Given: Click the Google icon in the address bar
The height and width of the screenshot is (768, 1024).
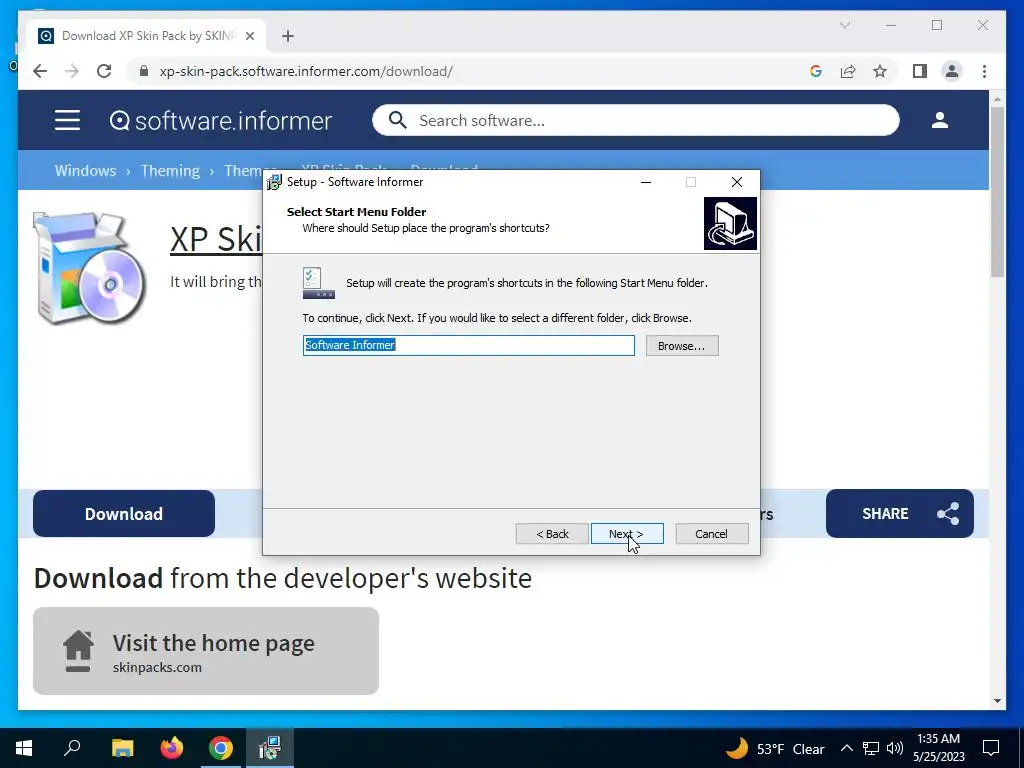Looking at the screenshot, I should tap(816, 71).
